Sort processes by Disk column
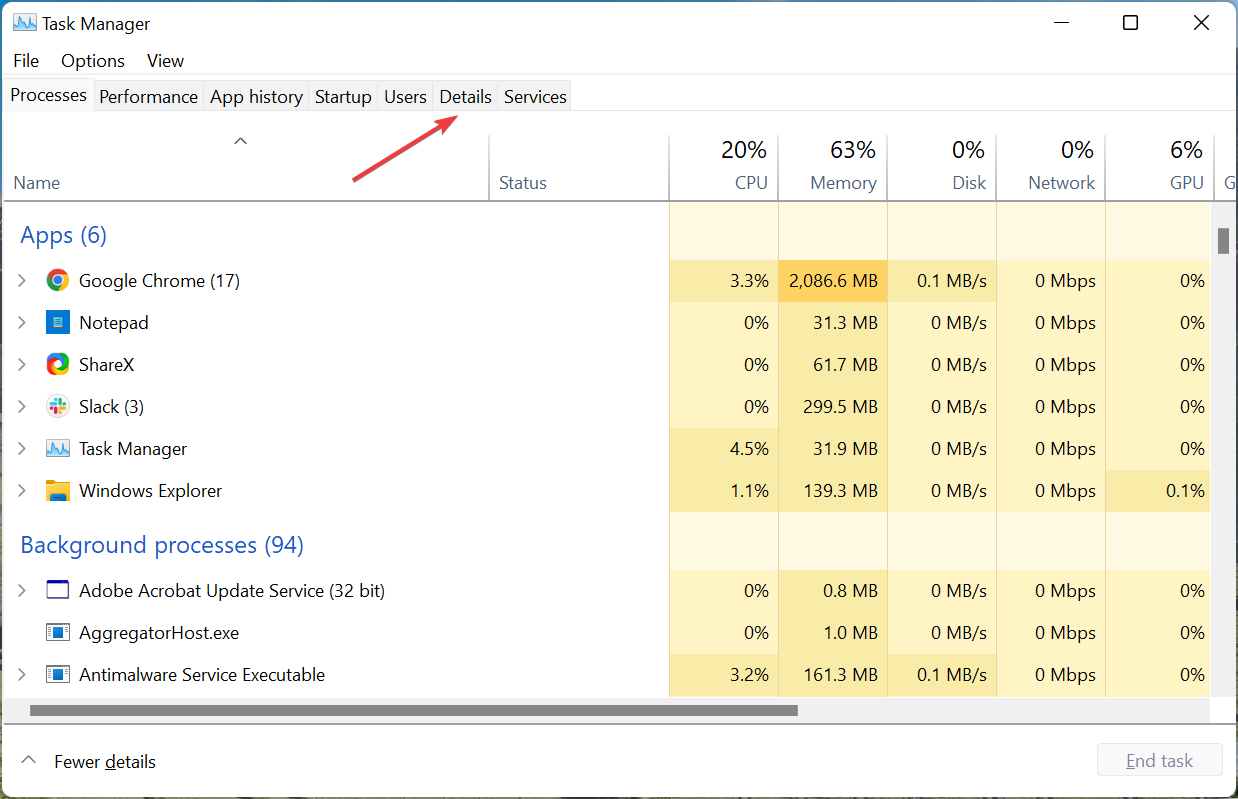Viewport: 1238px width, 799px height. point(942,167)
